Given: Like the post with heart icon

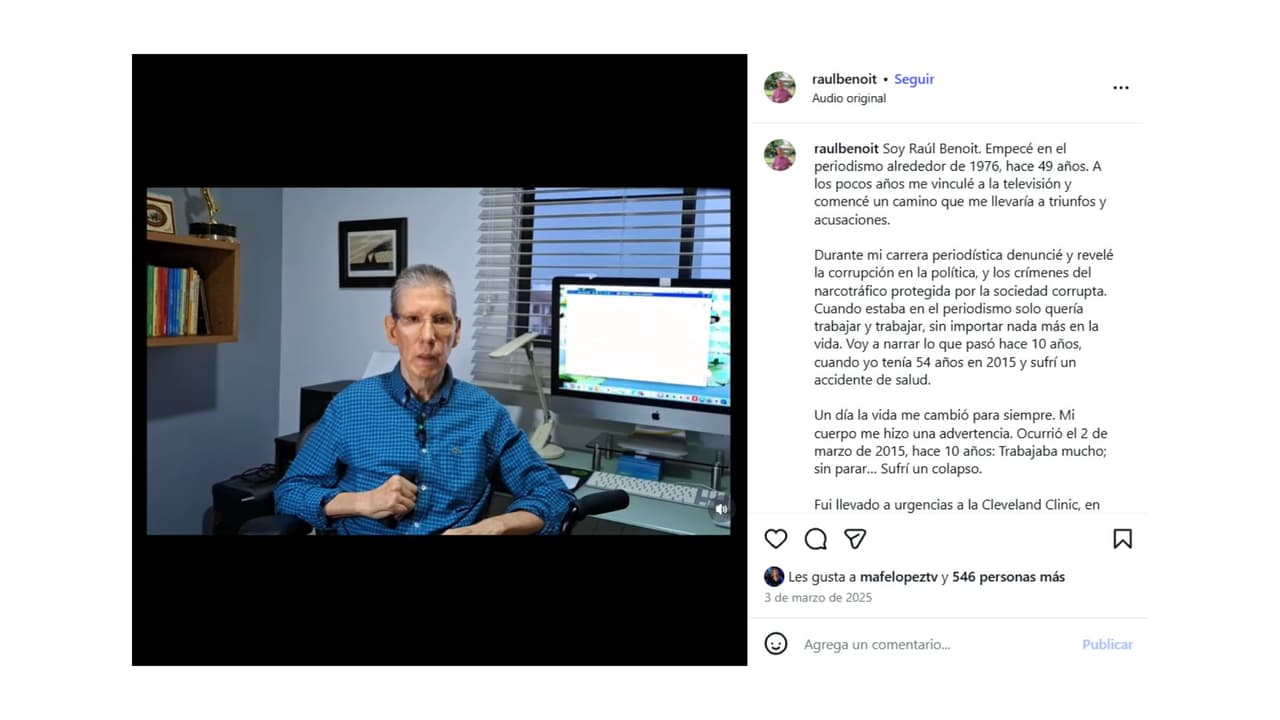Looking at the screenshot, I should pyautogui.click(x=776, y=539).
